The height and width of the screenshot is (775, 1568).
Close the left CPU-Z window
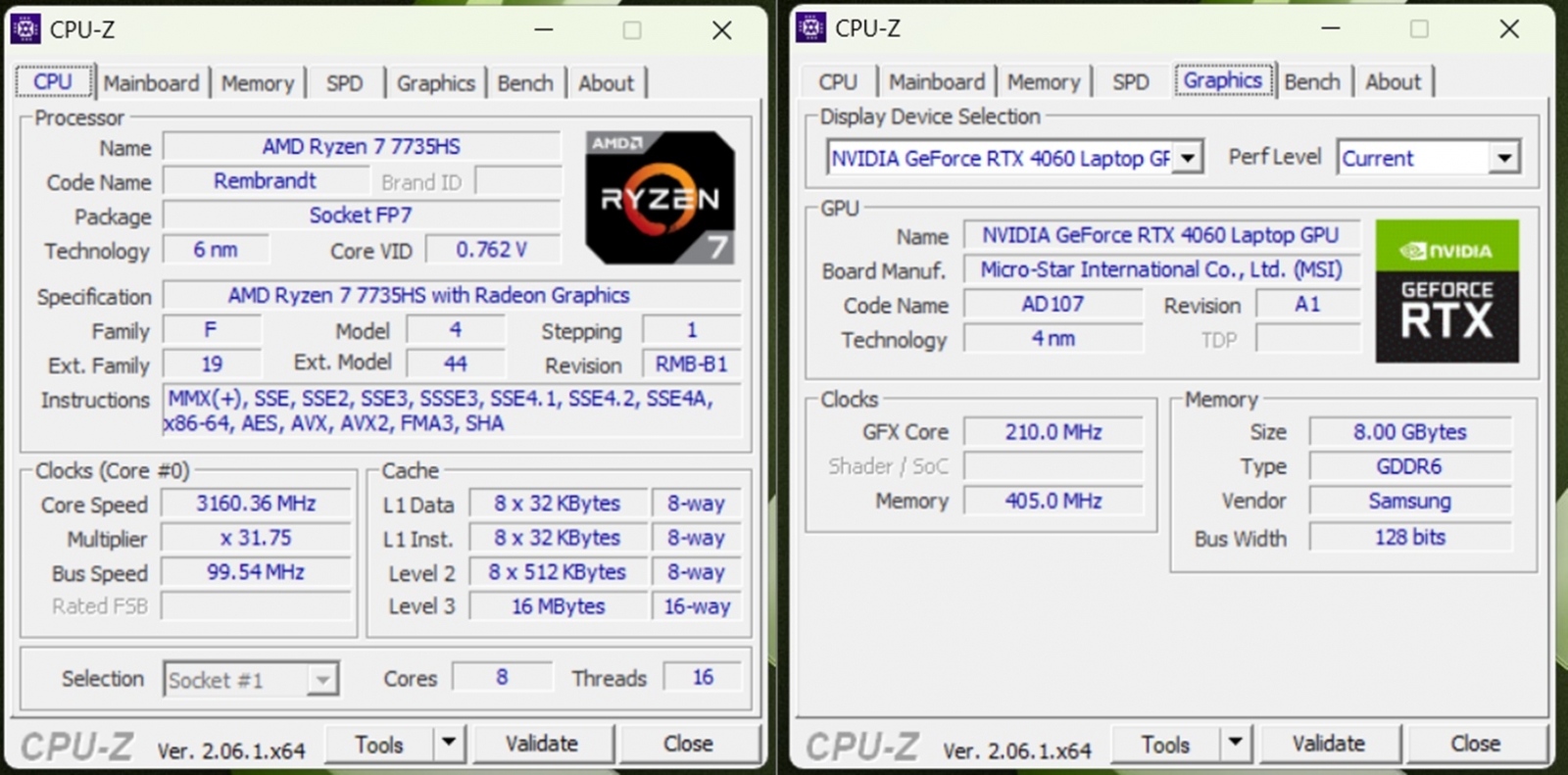pyautogui.click(x=721, y=30)
